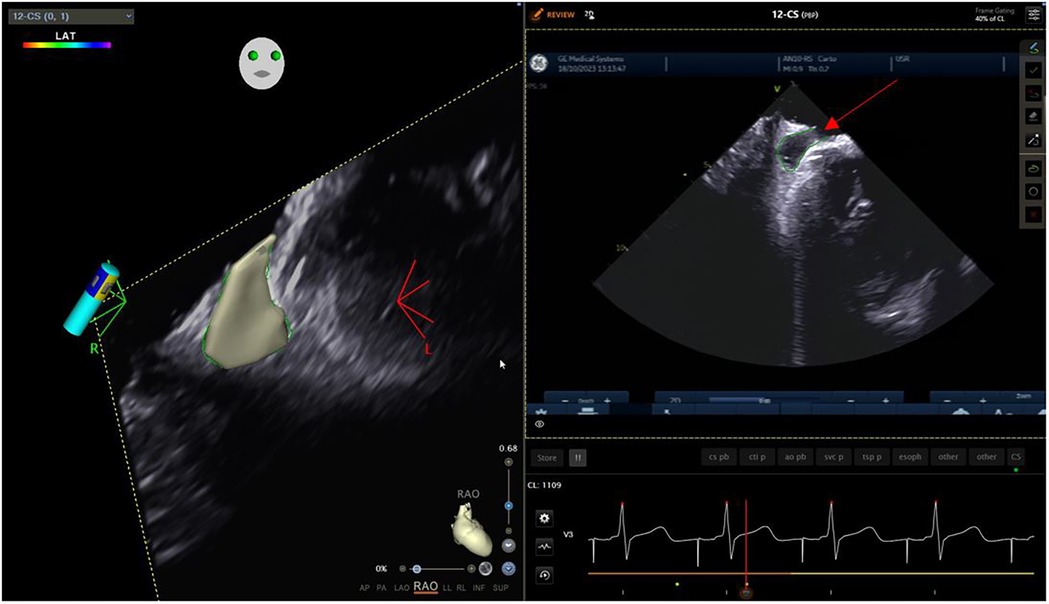Select the tsp p tag button
The width and height of the screenshot is (1049, 604).
(x=872, y=457)
